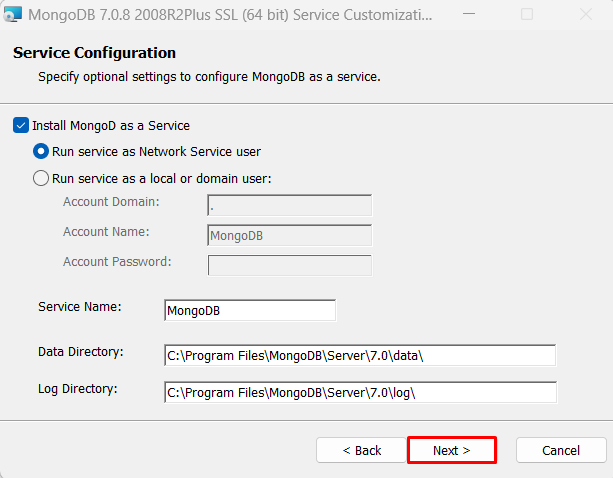Viewport: 613px width, 478px height.
Task: Go to the previous step with Back
Action: [x=361, y=450]
